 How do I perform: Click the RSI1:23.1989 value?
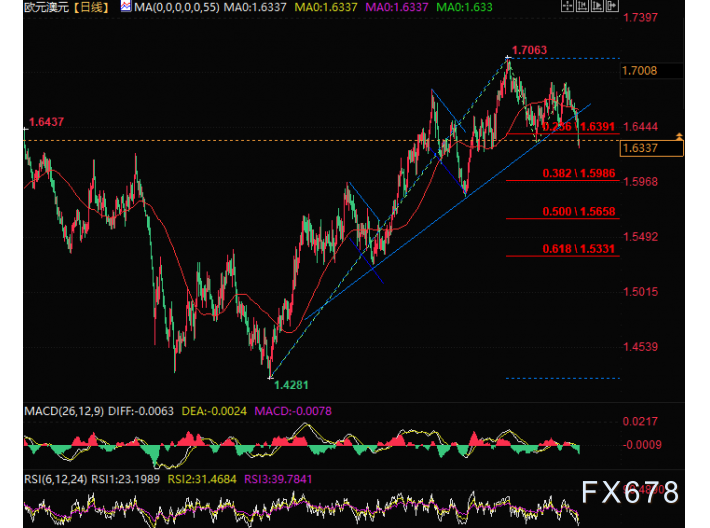(x=125, y=479)
